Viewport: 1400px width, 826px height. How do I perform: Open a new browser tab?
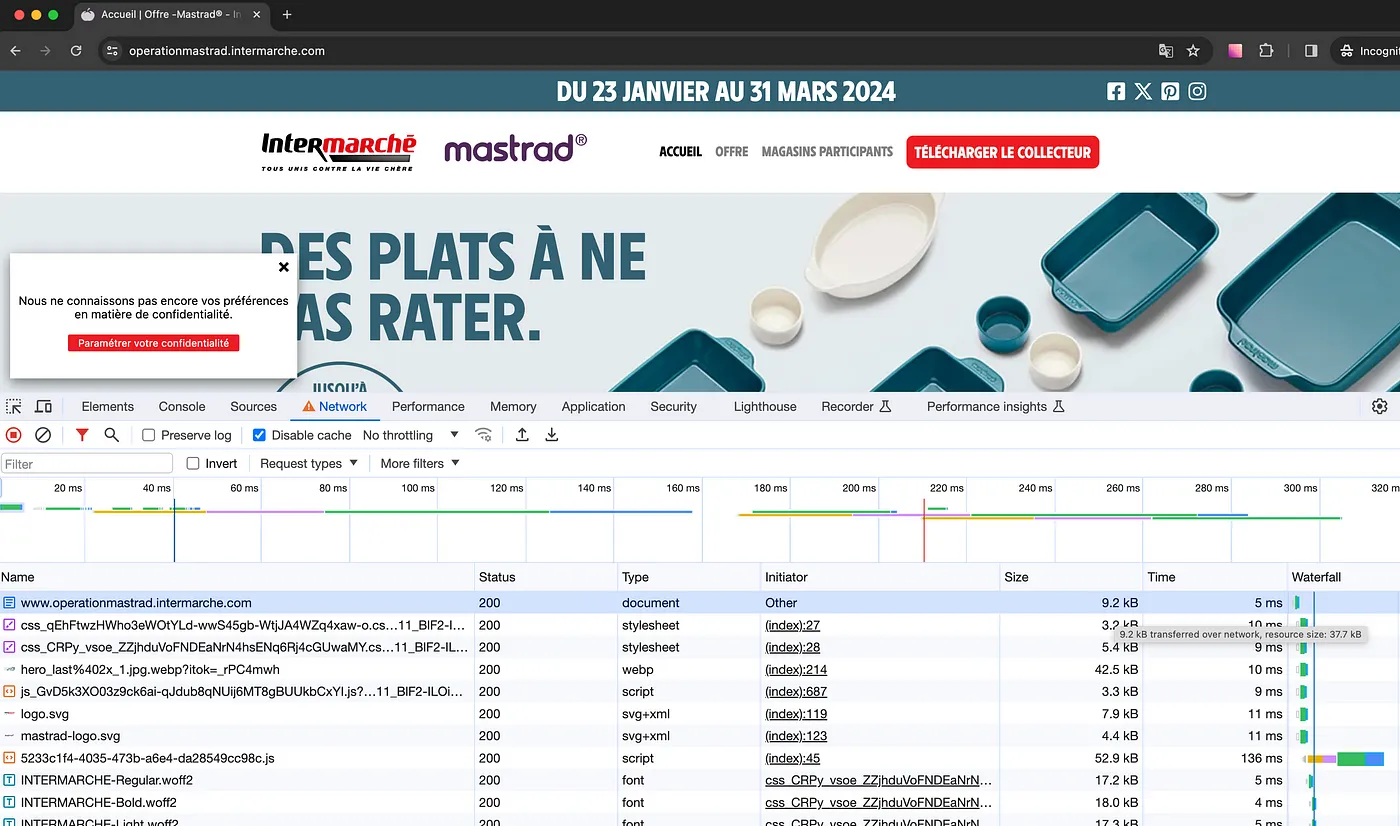tap(287, 15)
